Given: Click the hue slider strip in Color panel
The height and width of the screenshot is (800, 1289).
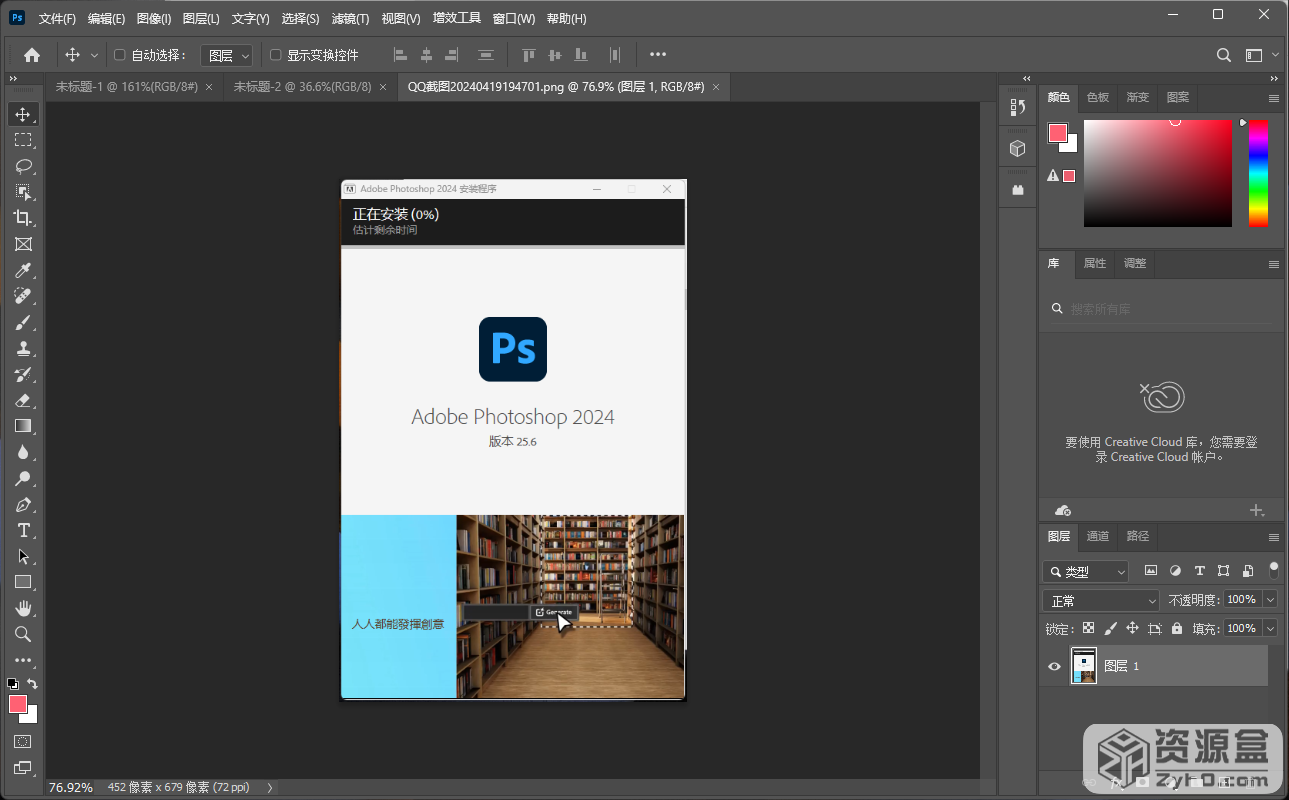Looking at the screenshot, I should point(1258,173).
